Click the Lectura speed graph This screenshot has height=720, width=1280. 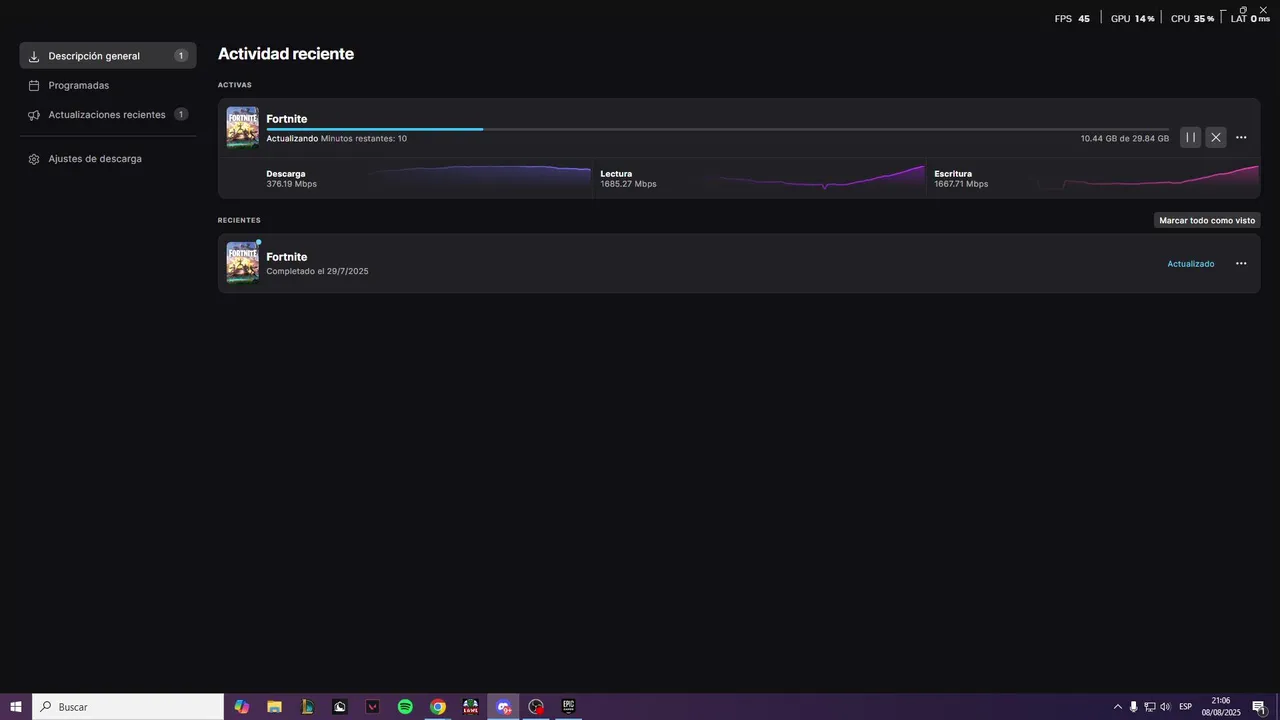(820, 178)
